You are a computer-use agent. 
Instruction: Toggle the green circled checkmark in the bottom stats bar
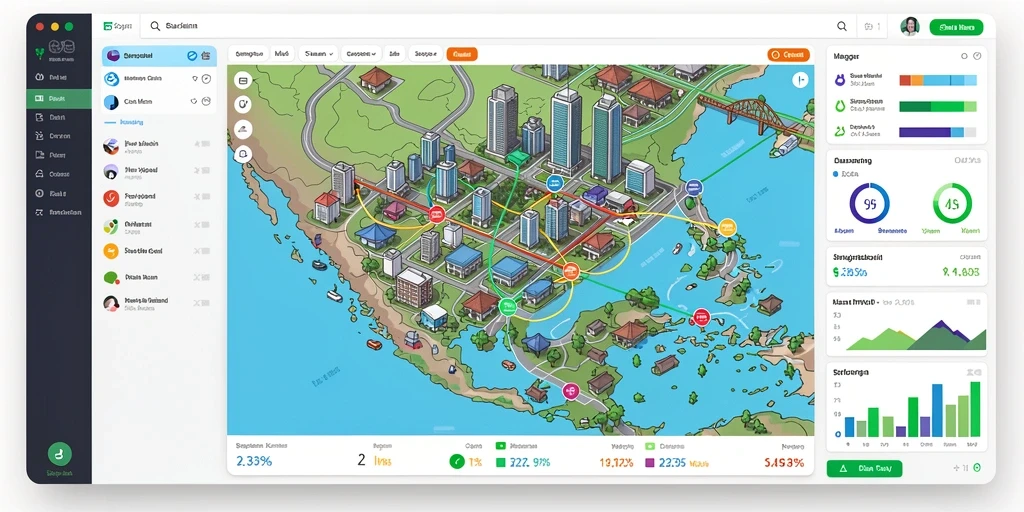click(x=456, y=462)
